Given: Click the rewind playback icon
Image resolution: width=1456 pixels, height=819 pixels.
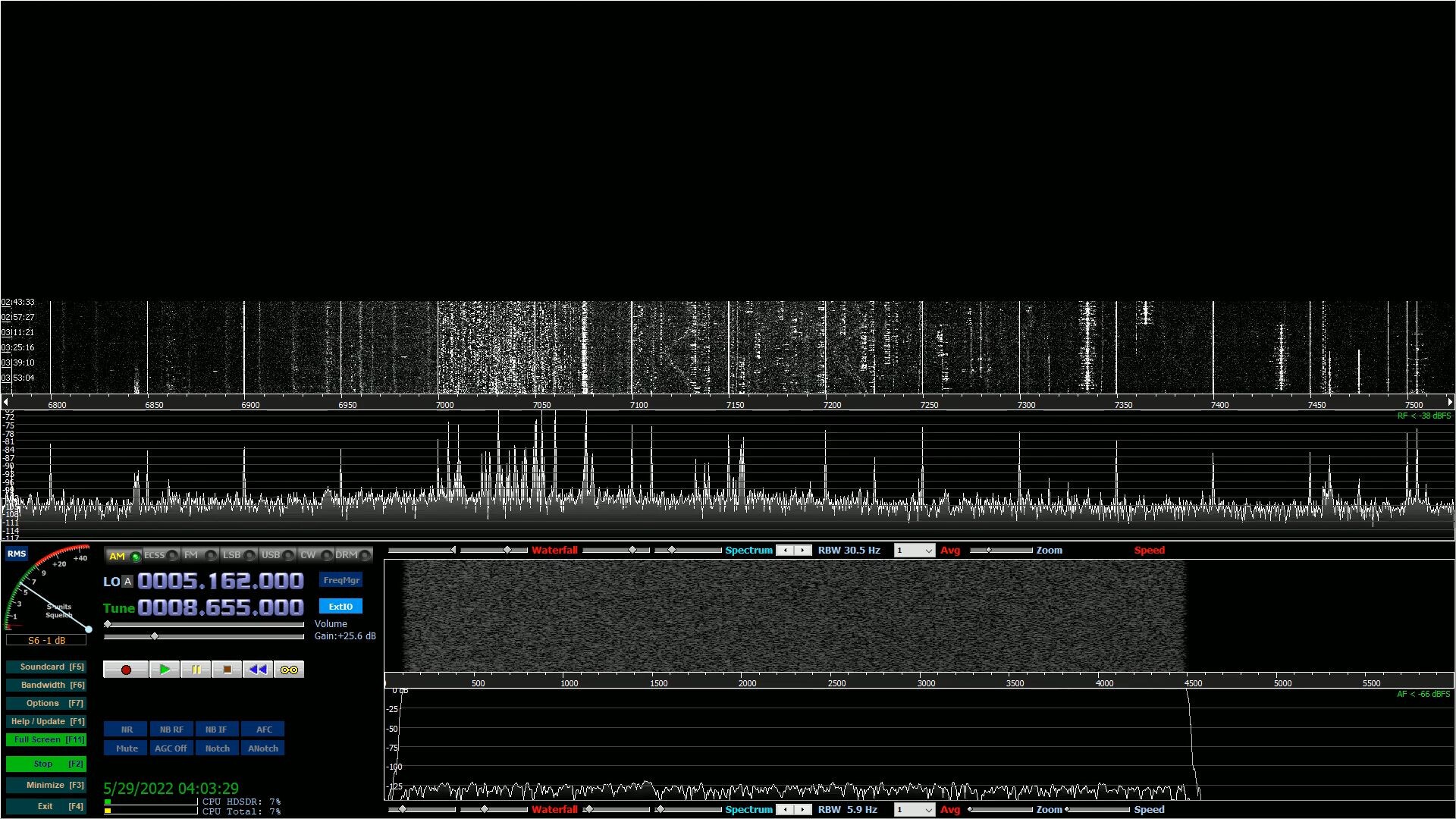Looking at the screenshot, I should pos(257,669).
